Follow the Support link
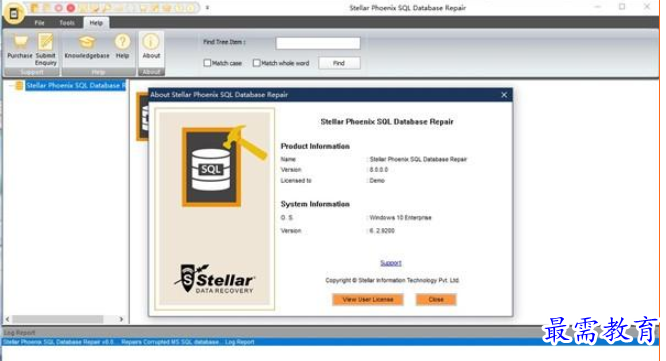Image resolution: width=666 pixels, height=361 pixels. 391,263
